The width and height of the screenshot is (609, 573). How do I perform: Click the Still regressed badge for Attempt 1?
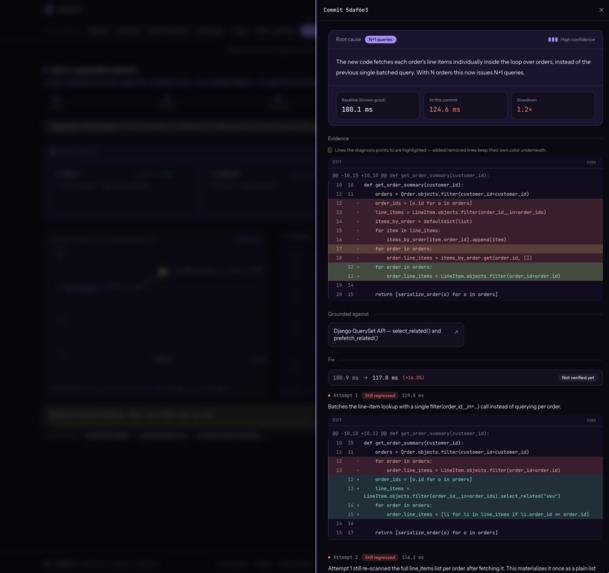[380, 395]
